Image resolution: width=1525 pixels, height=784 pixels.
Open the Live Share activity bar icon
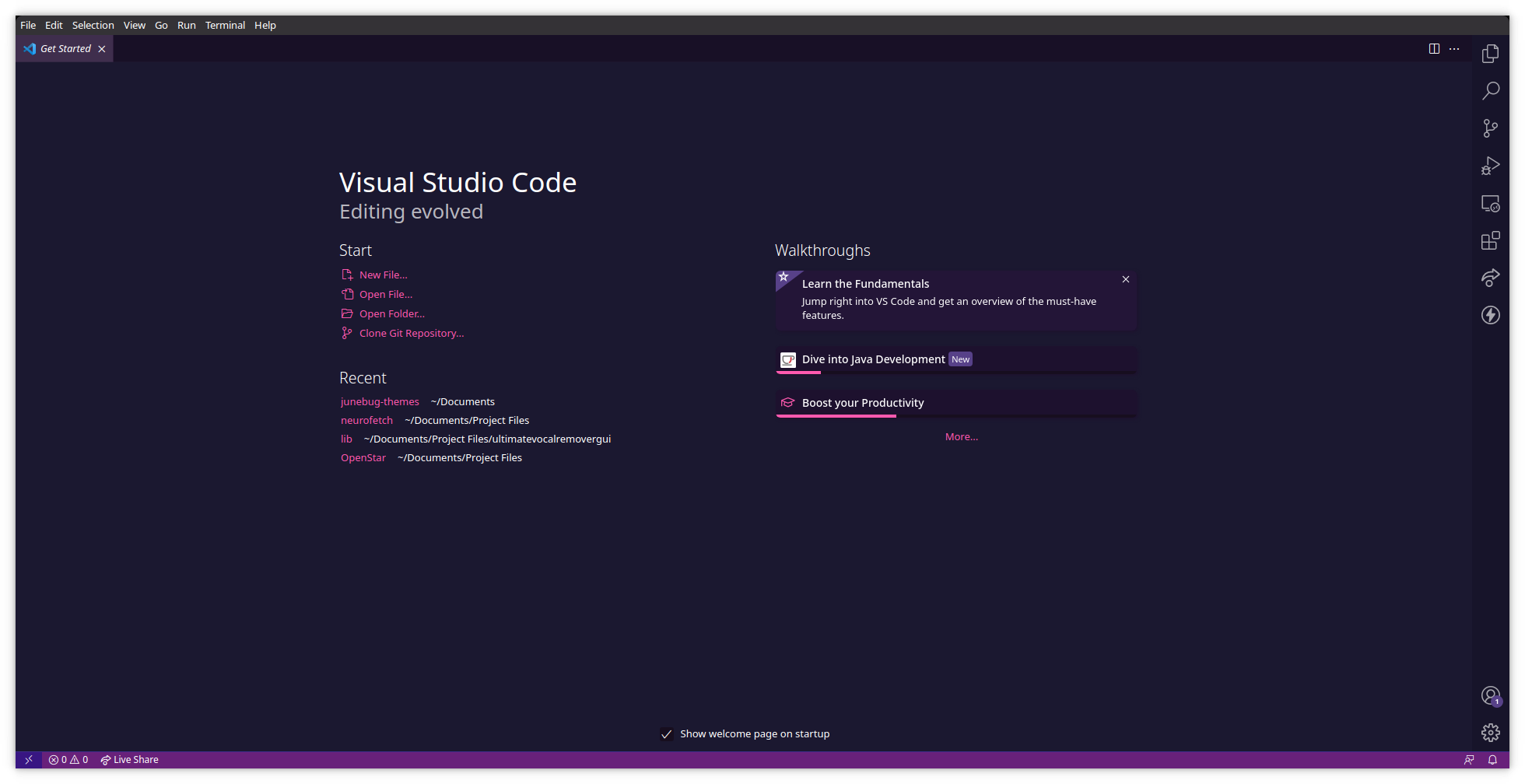[1490, 278]
